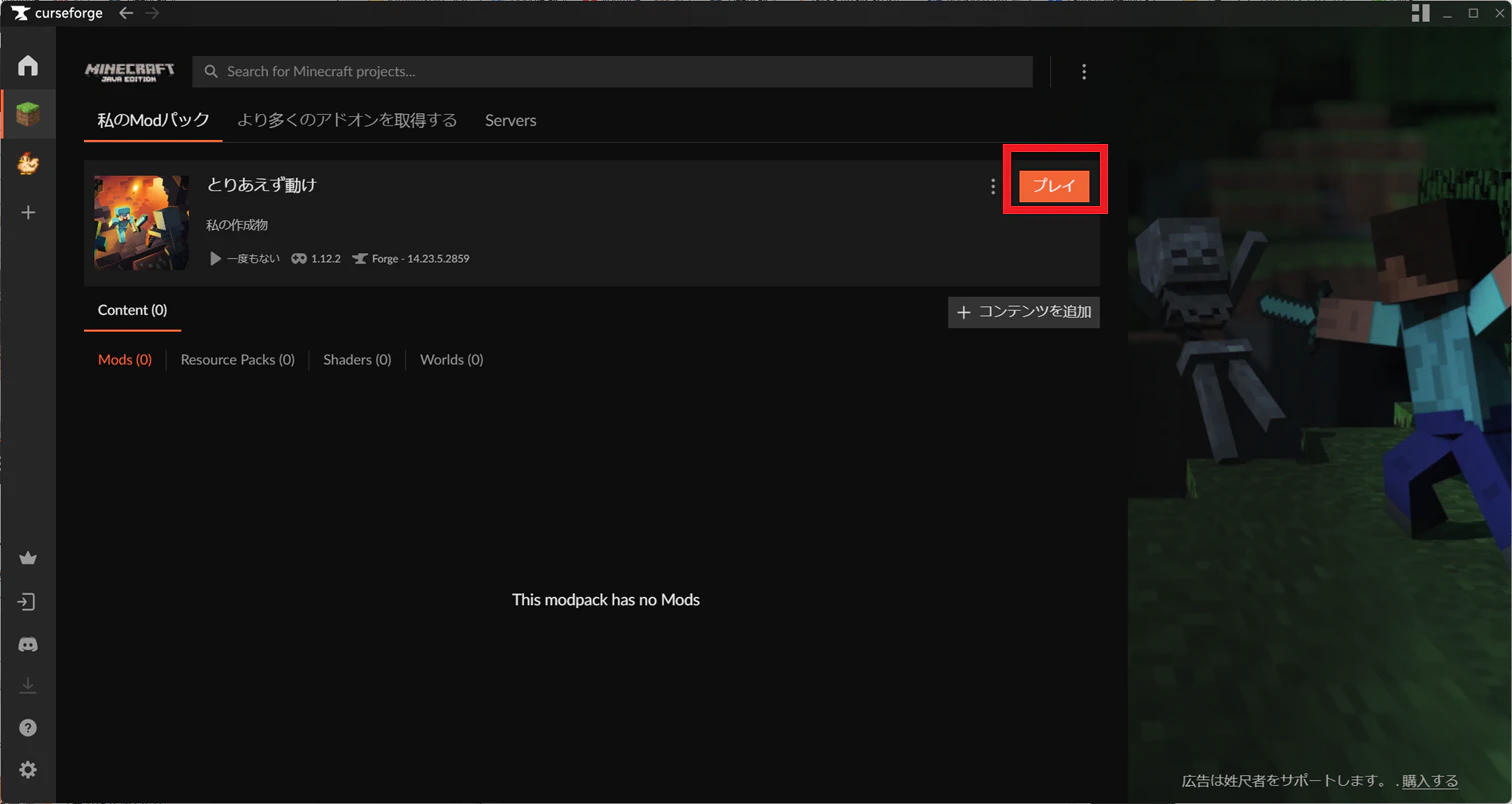
Task: Click the modpack thumbnail image
Action: (x=142, y=223)
